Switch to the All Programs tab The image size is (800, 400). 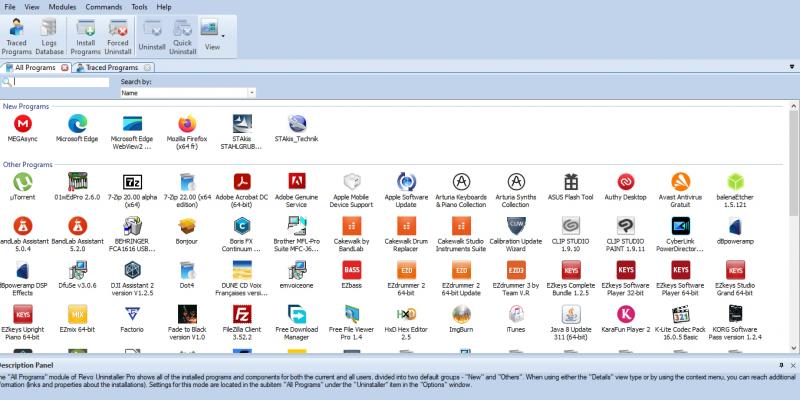35,67
